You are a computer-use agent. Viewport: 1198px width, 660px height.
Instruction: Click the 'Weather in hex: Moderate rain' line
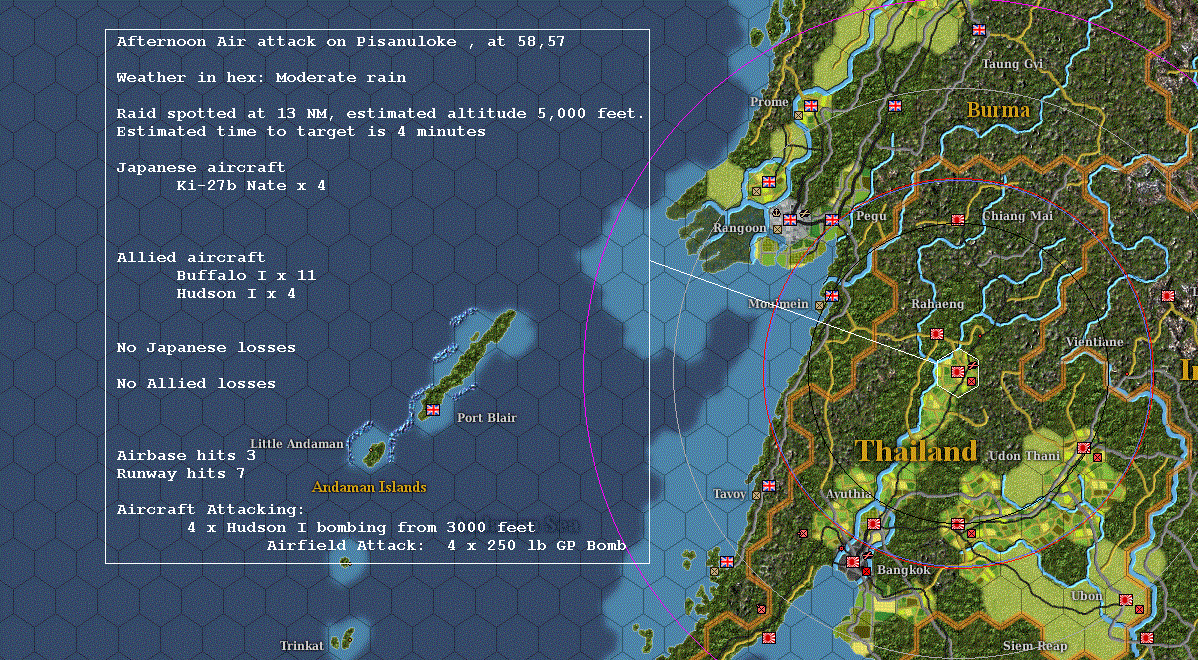point(261,77)
